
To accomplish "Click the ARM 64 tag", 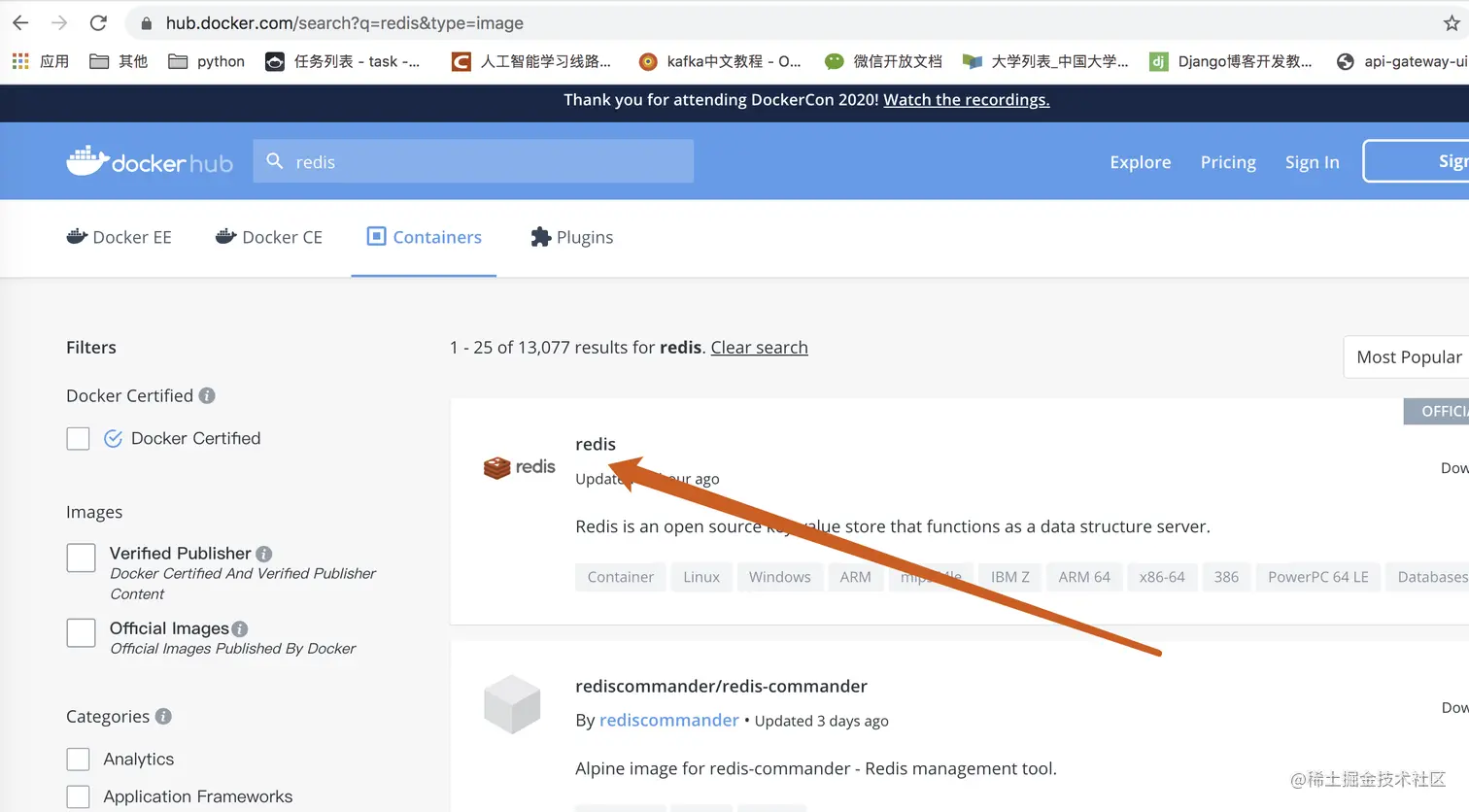I will click(1084, 577).
